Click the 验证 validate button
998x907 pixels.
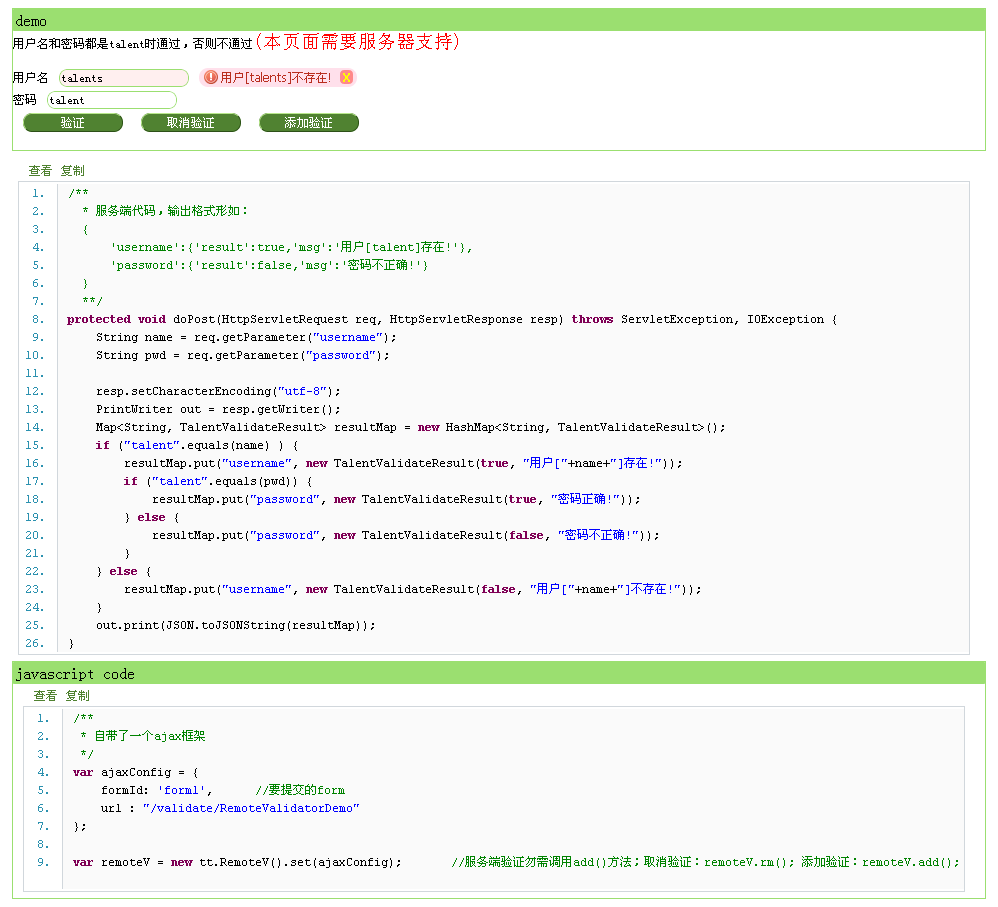point(73,123)
